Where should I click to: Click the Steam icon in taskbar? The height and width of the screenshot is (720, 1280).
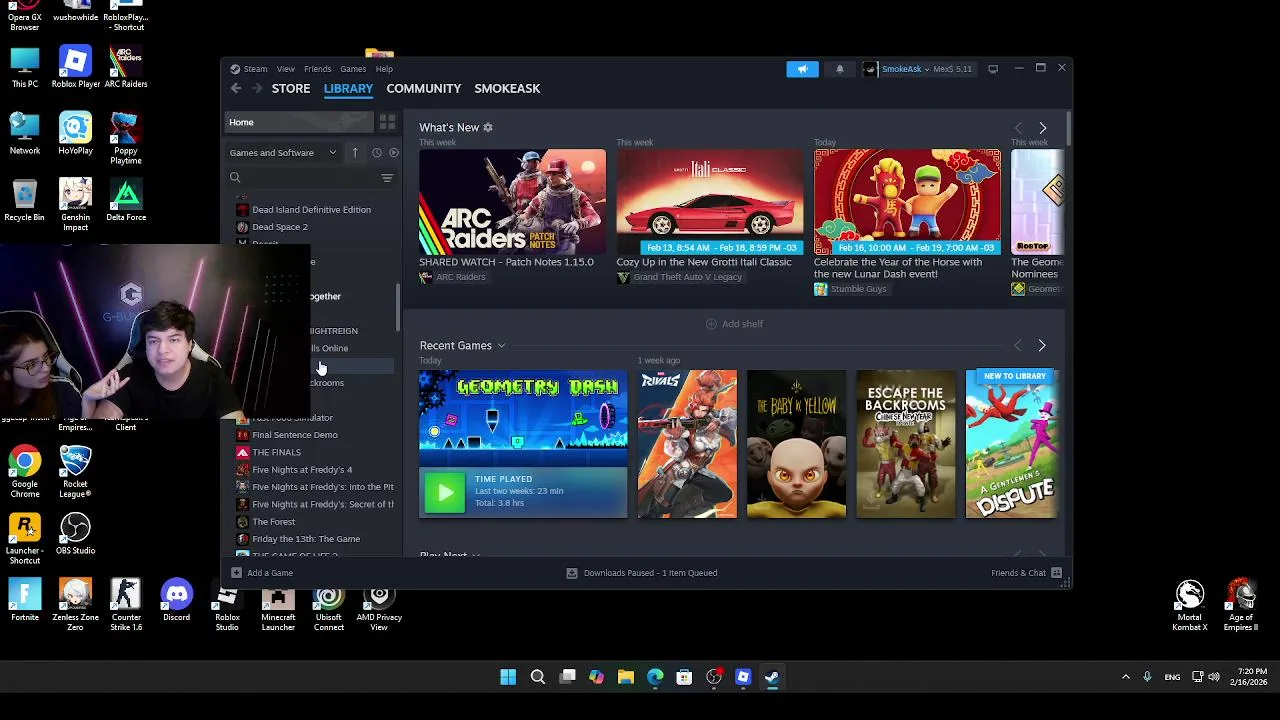pyautogui.click(x=772, y=677)
